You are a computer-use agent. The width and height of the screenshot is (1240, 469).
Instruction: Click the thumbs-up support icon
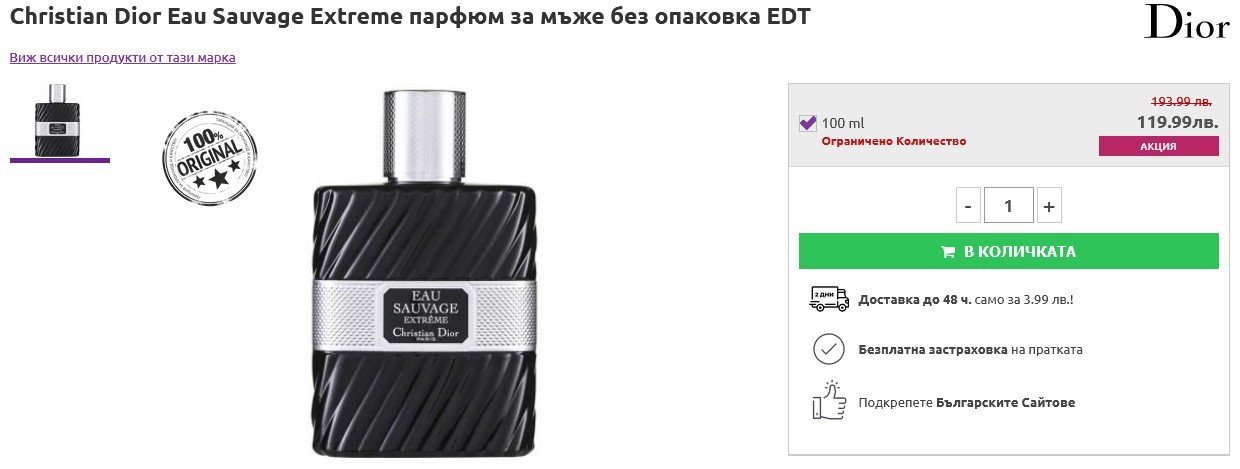click(828, 401)
